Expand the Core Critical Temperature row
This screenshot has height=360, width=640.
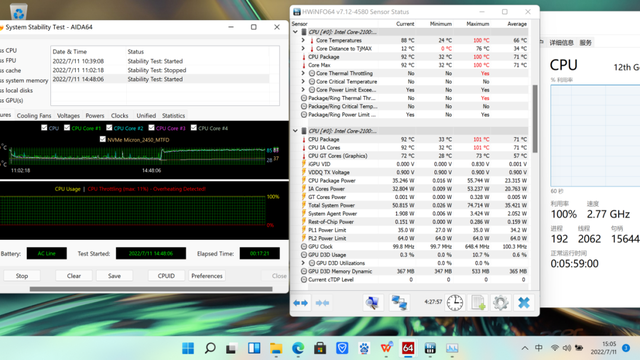303,81
